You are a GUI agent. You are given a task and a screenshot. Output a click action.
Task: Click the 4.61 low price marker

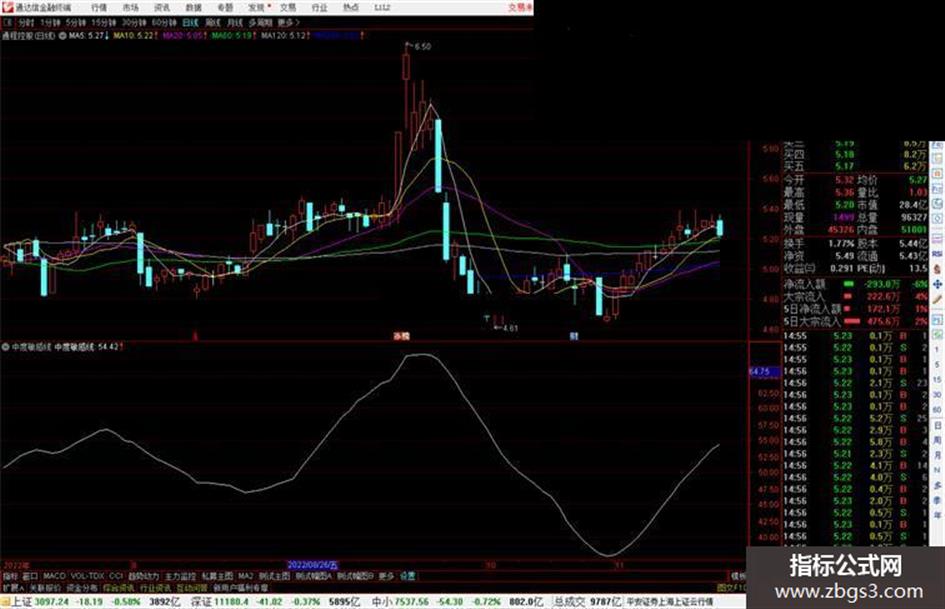[x=510, y=328]
